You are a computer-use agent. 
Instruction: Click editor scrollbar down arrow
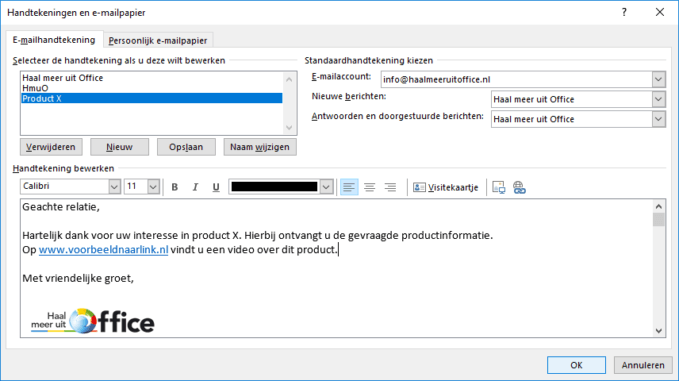pyautogui.click(x=659, y=331)
